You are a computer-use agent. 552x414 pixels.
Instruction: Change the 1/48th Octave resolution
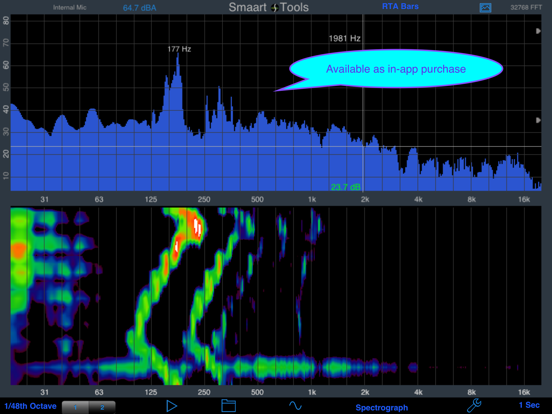(31, 406)
